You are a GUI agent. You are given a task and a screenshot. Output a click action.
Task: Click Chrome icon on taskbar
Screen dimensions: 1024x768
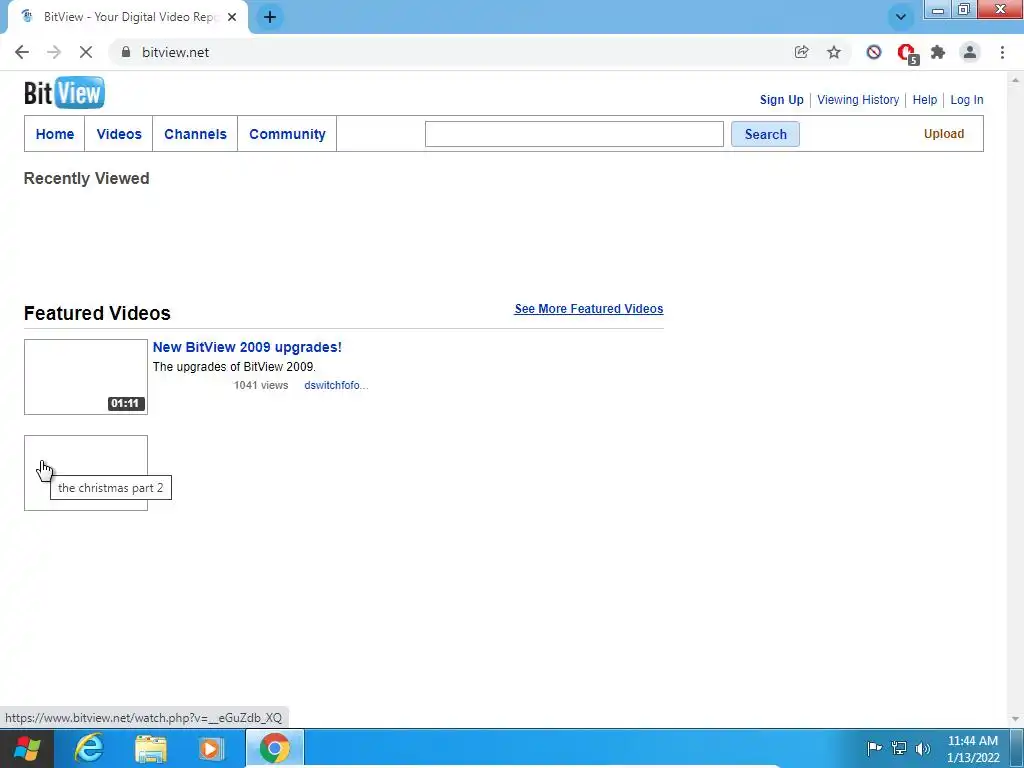click(x=274, y=748)
